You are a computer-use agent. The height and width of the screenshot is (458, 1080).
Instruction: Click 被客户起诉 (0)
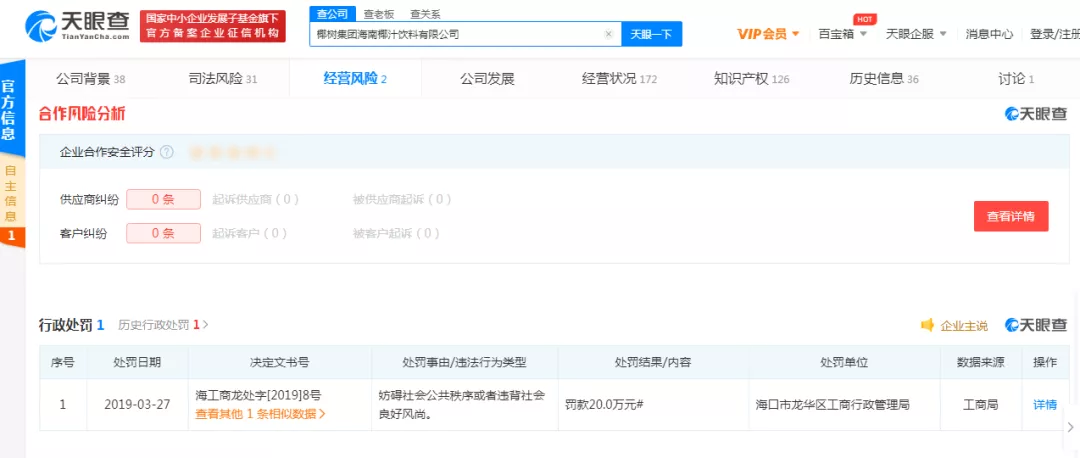point(396,233)
